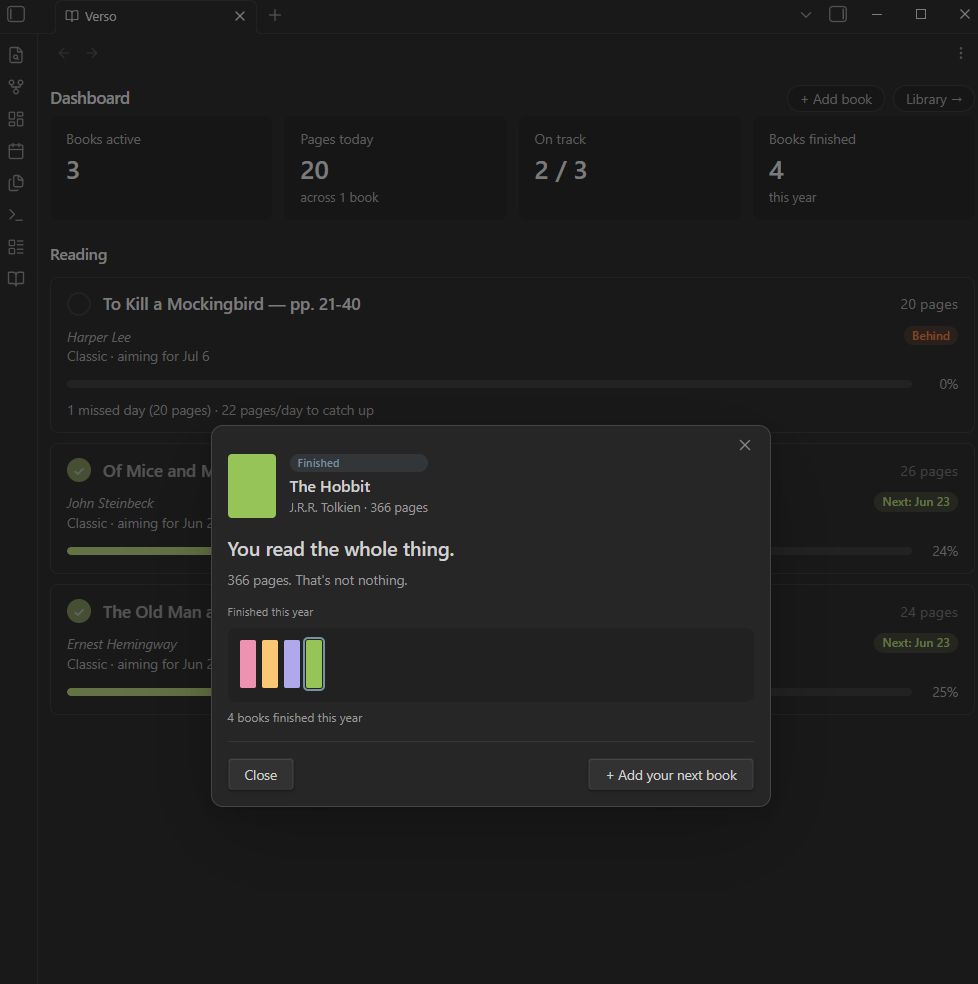This screenshot has height=984, width=978.
Task: Select the Verso tab
Action: 156,16
